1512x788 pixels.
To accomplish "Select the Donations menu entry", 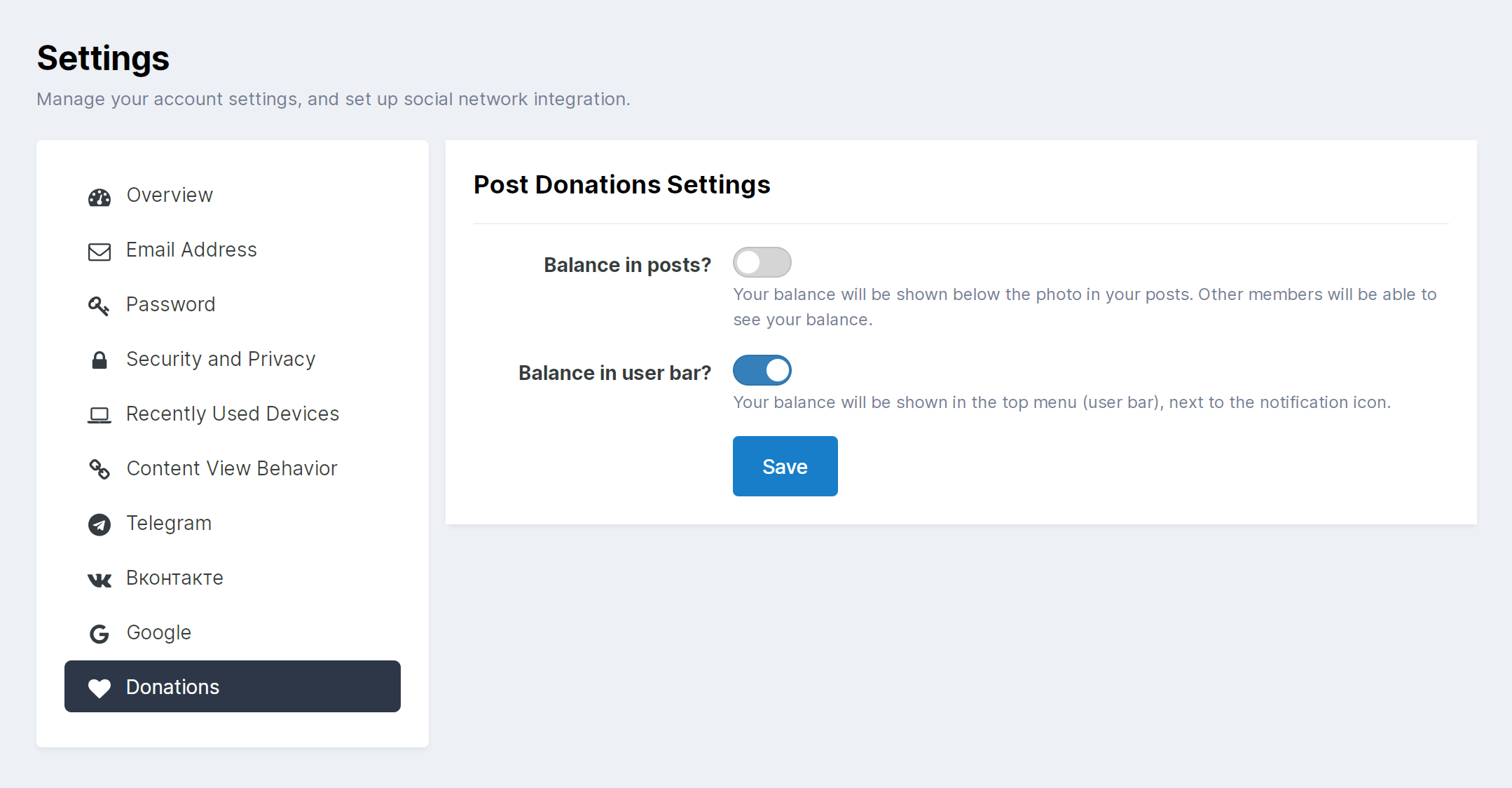I will 233,686.
